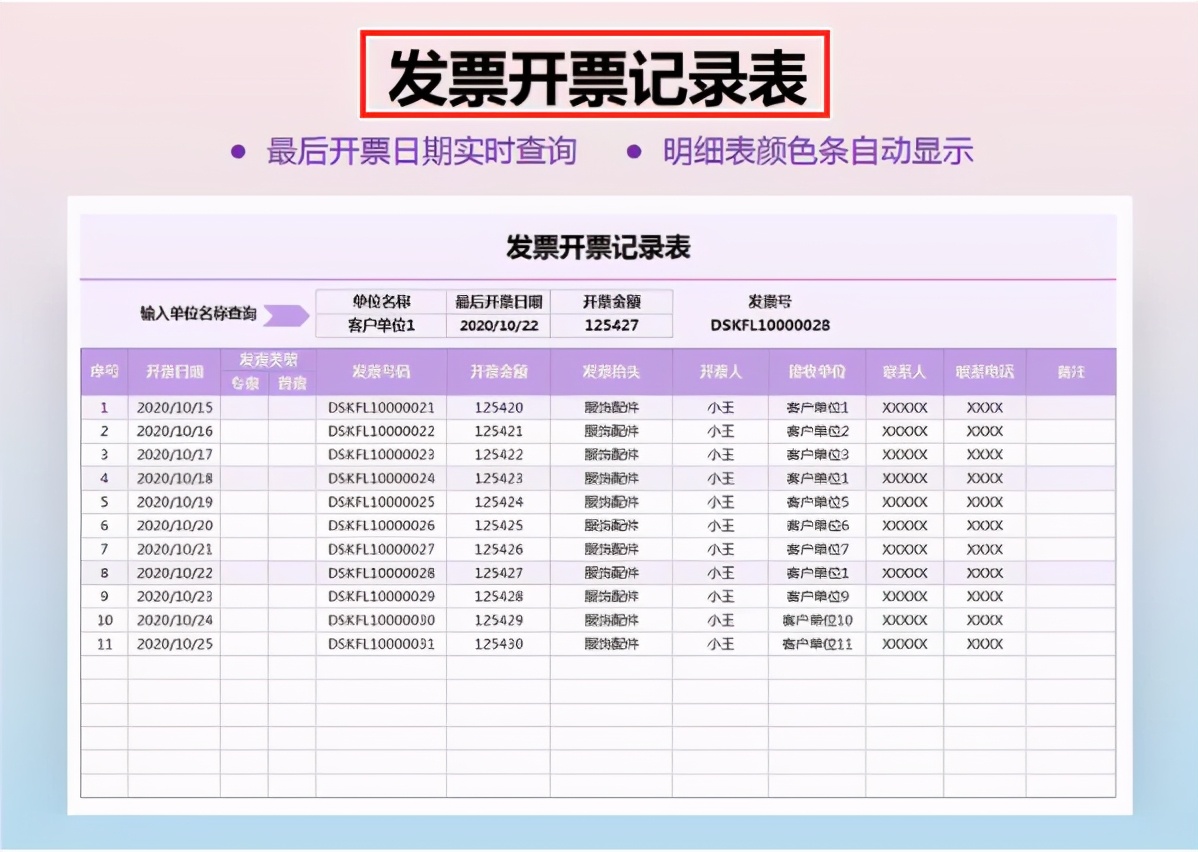Select the 专票 invoice type sub-header
The height and width of the screenshot is (852, 1198).
(x=243, y=382)
